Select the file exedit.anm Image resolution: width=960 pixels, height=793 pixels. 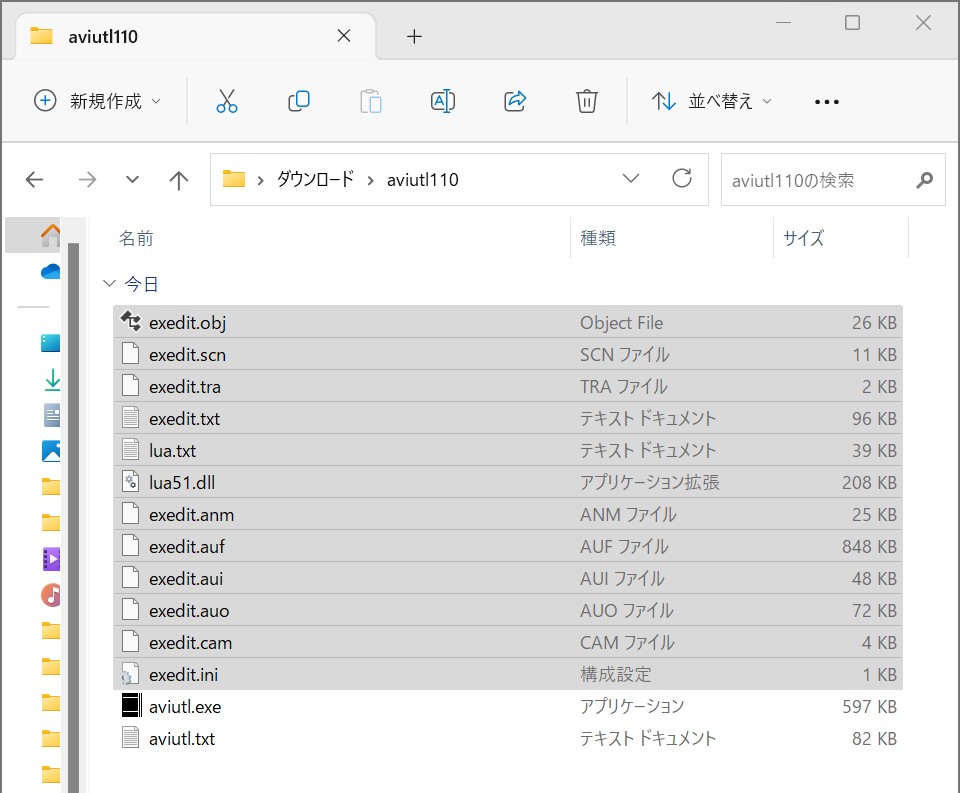click(508, 514)
